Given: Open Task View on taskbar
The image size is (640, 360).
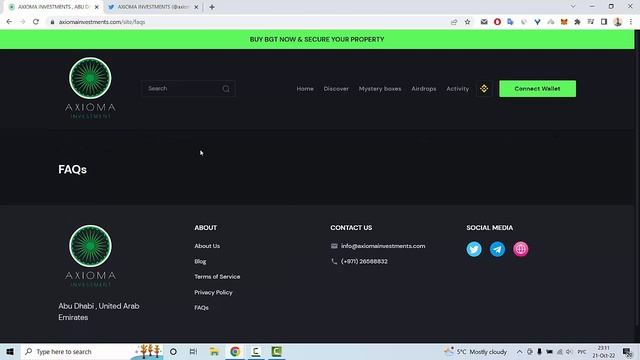Looking at the screenshot, I should [193, 351].
